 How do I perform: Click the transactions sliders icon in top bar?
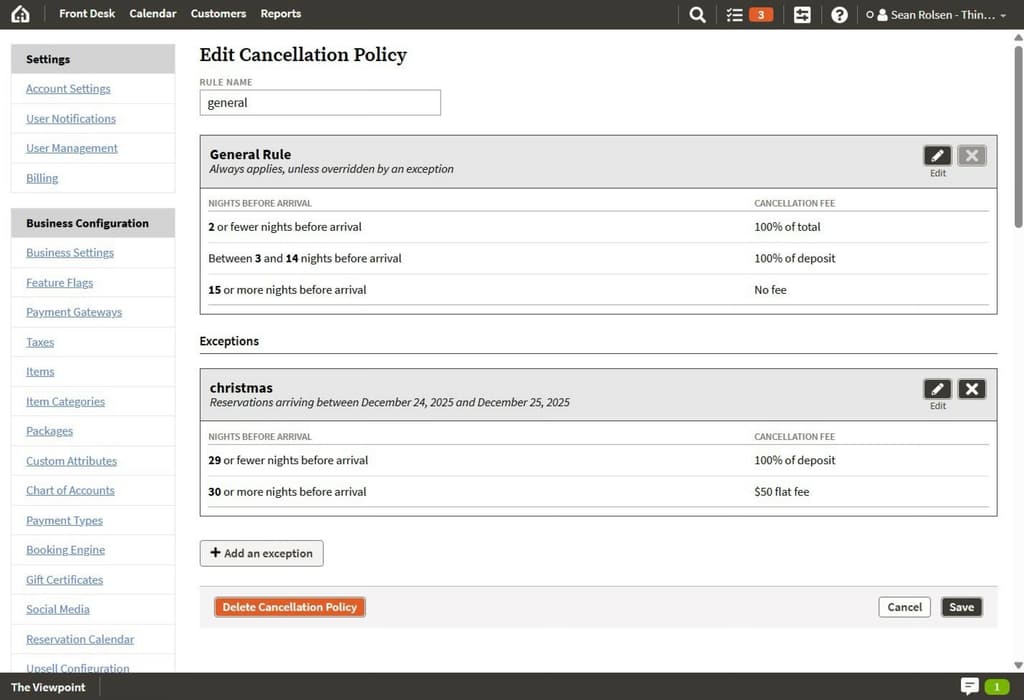click(801, 14)
